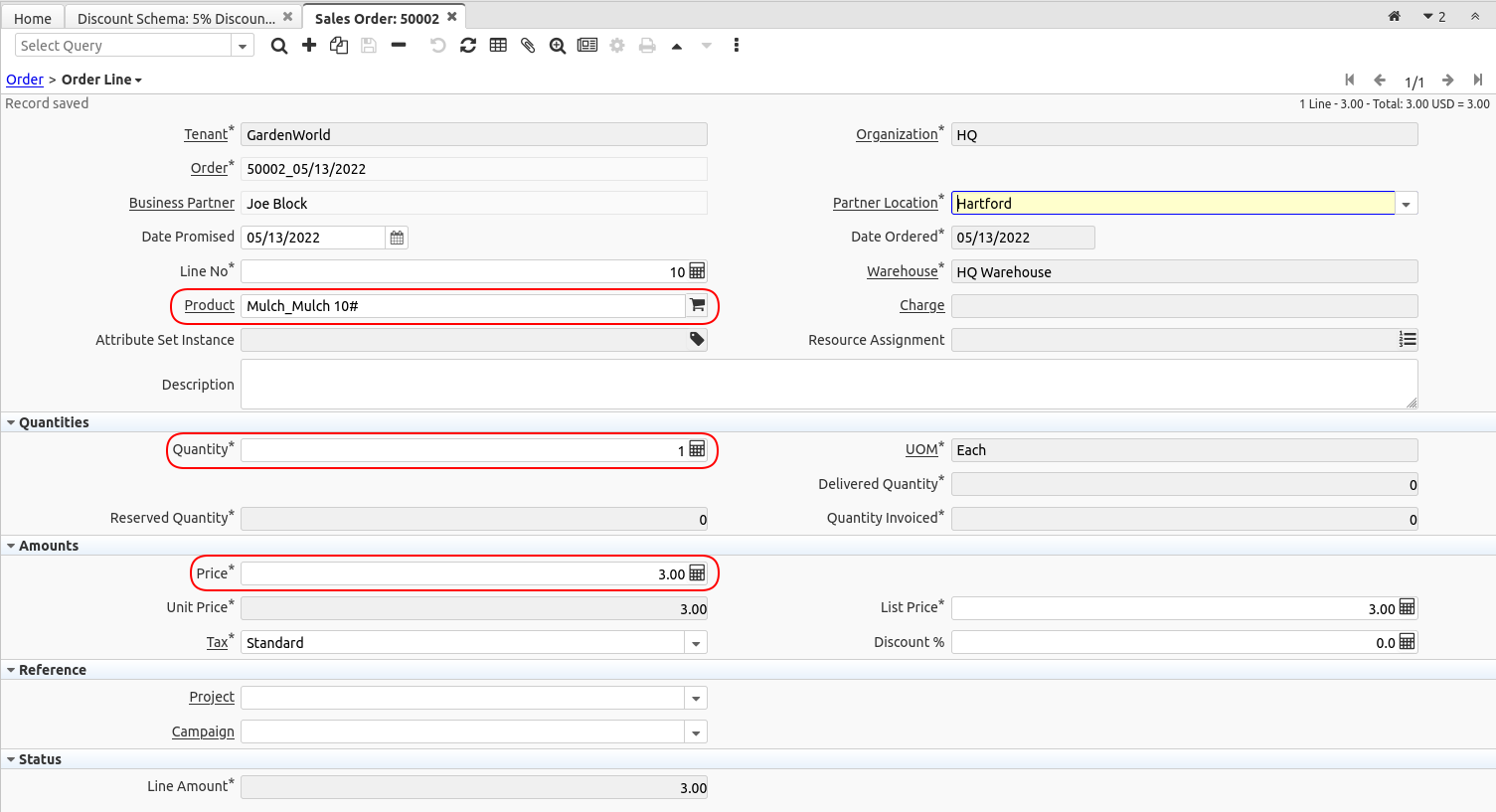The height and width of the screenshot is (812, 1496).
Task: Click into the Description text area
Action: [x=828, y=384]
